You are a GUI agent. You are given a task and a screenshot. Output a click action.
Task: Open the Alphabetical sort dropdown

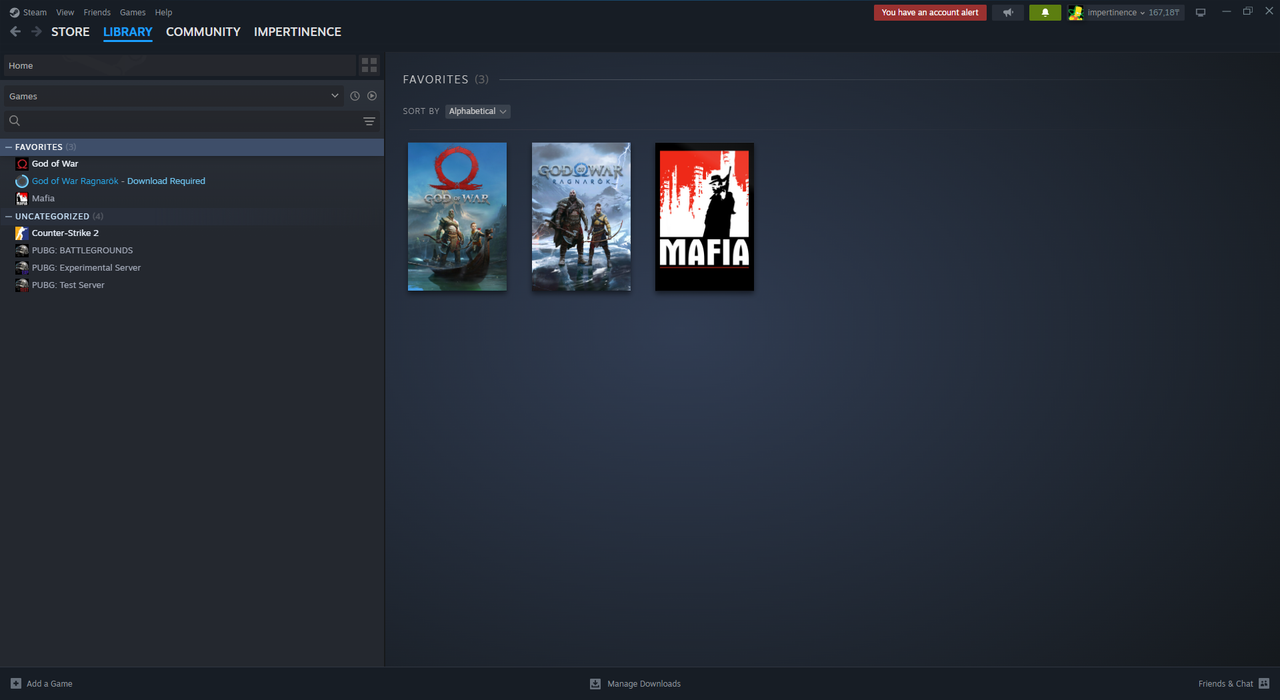[478, 111]
